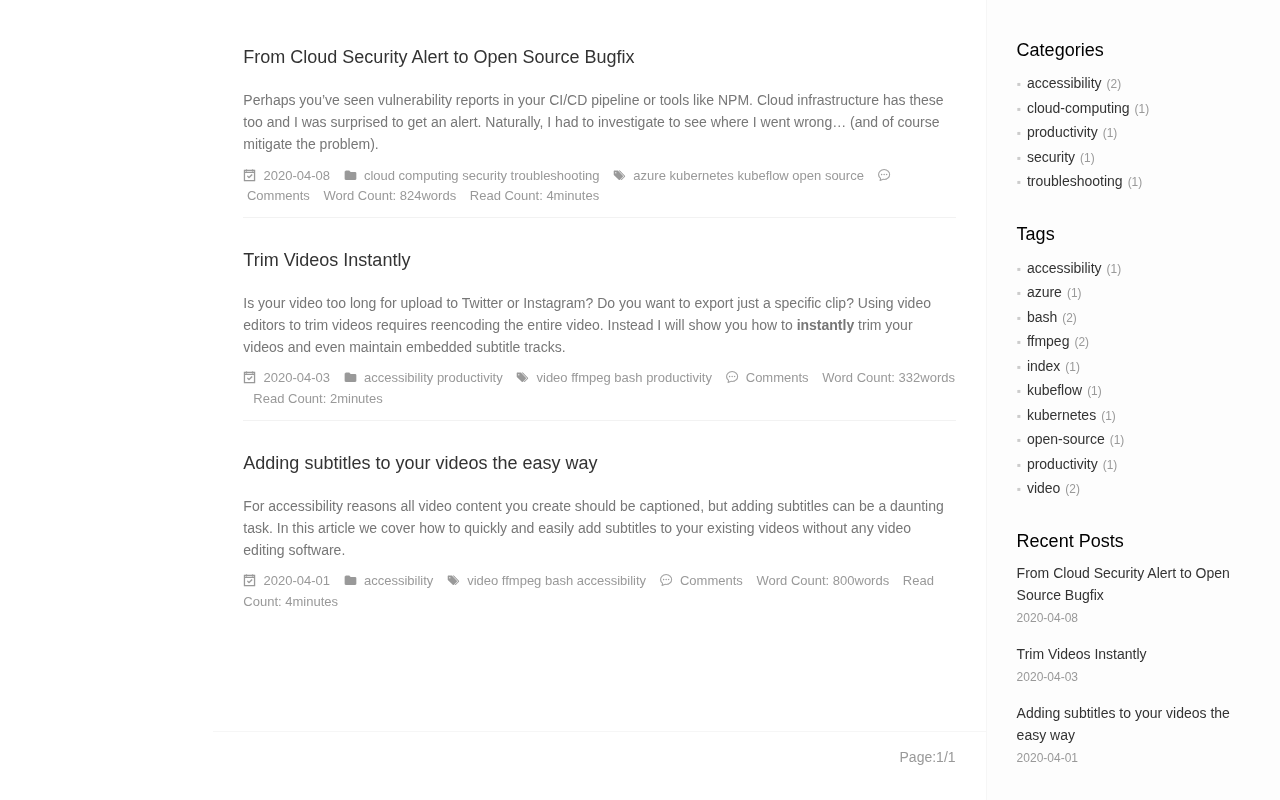
Task: Choose the kubeflow tag in sidebar
Action: click(1054, 390)
